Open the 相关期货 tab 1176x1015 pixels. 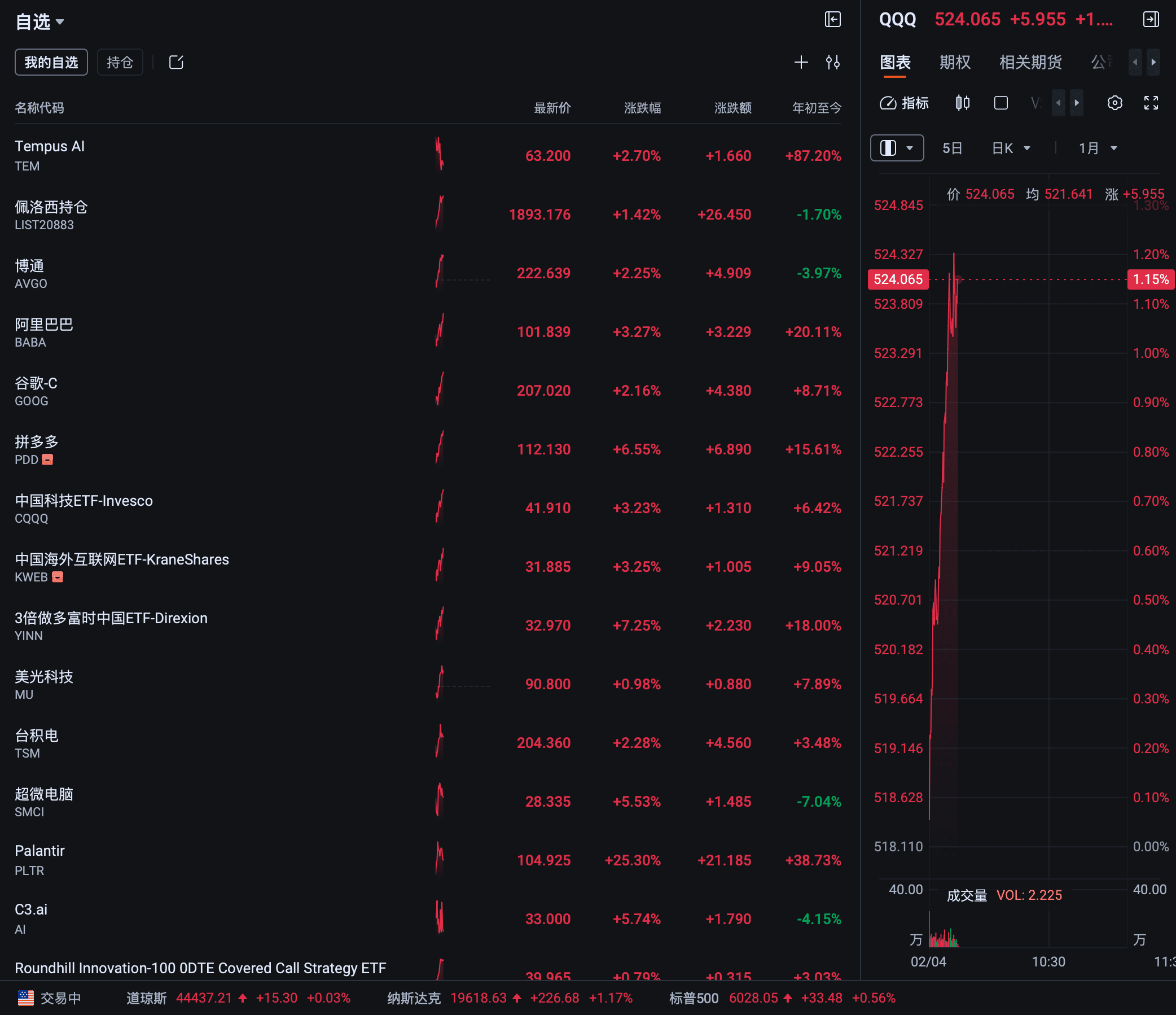pyautogui.click(x=1031, y=62)
